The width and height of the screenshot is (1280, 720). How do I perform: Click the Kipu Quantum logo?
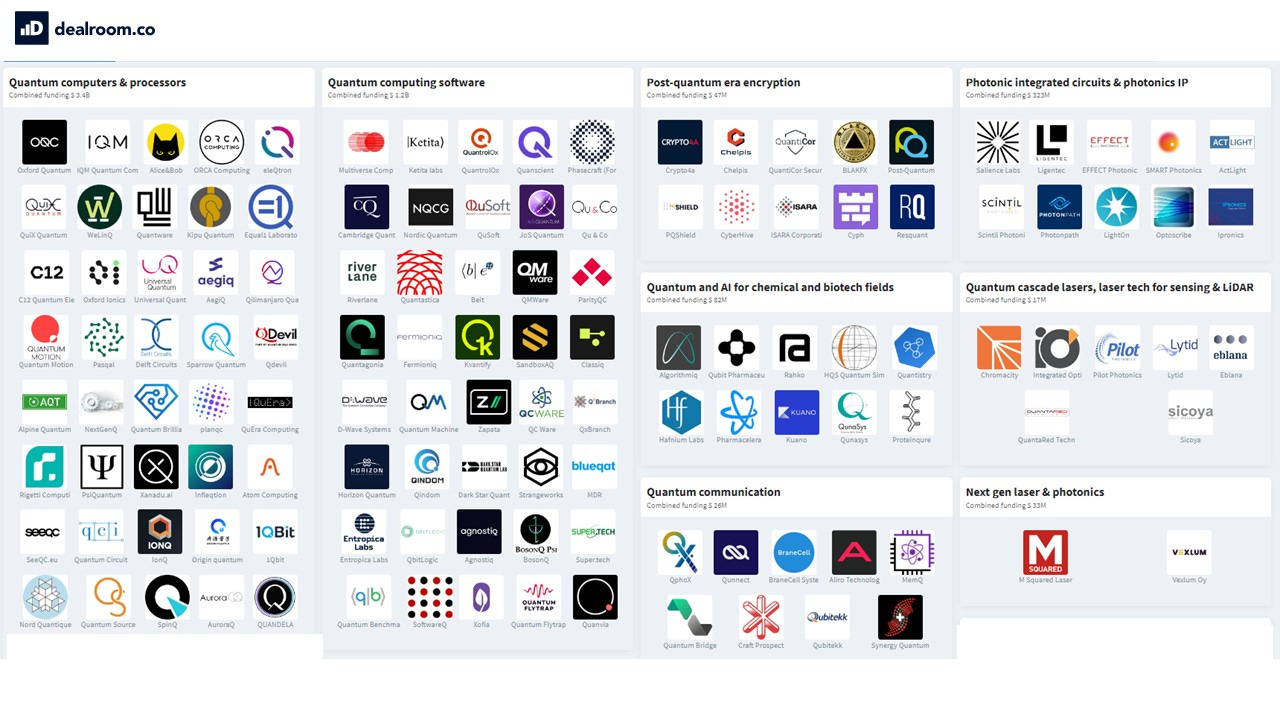(211, 207)
